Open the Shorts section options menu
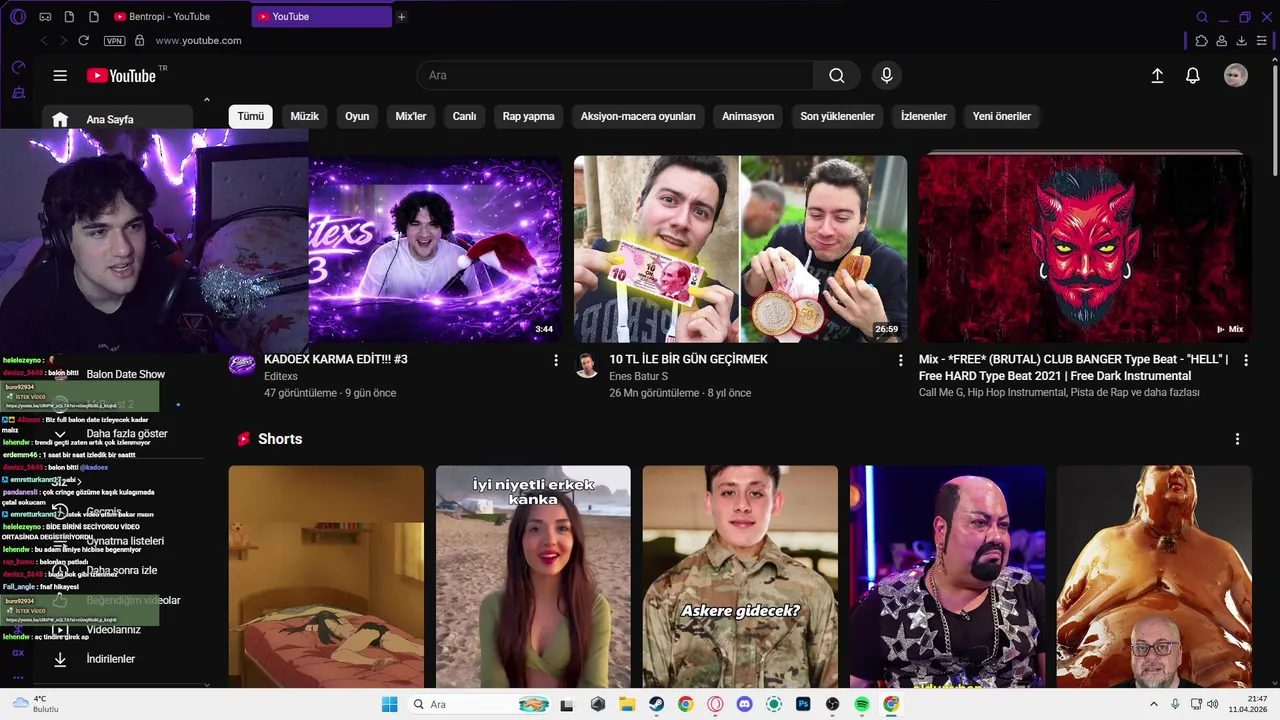The image size is (1280, 720). pos(1237,439)
